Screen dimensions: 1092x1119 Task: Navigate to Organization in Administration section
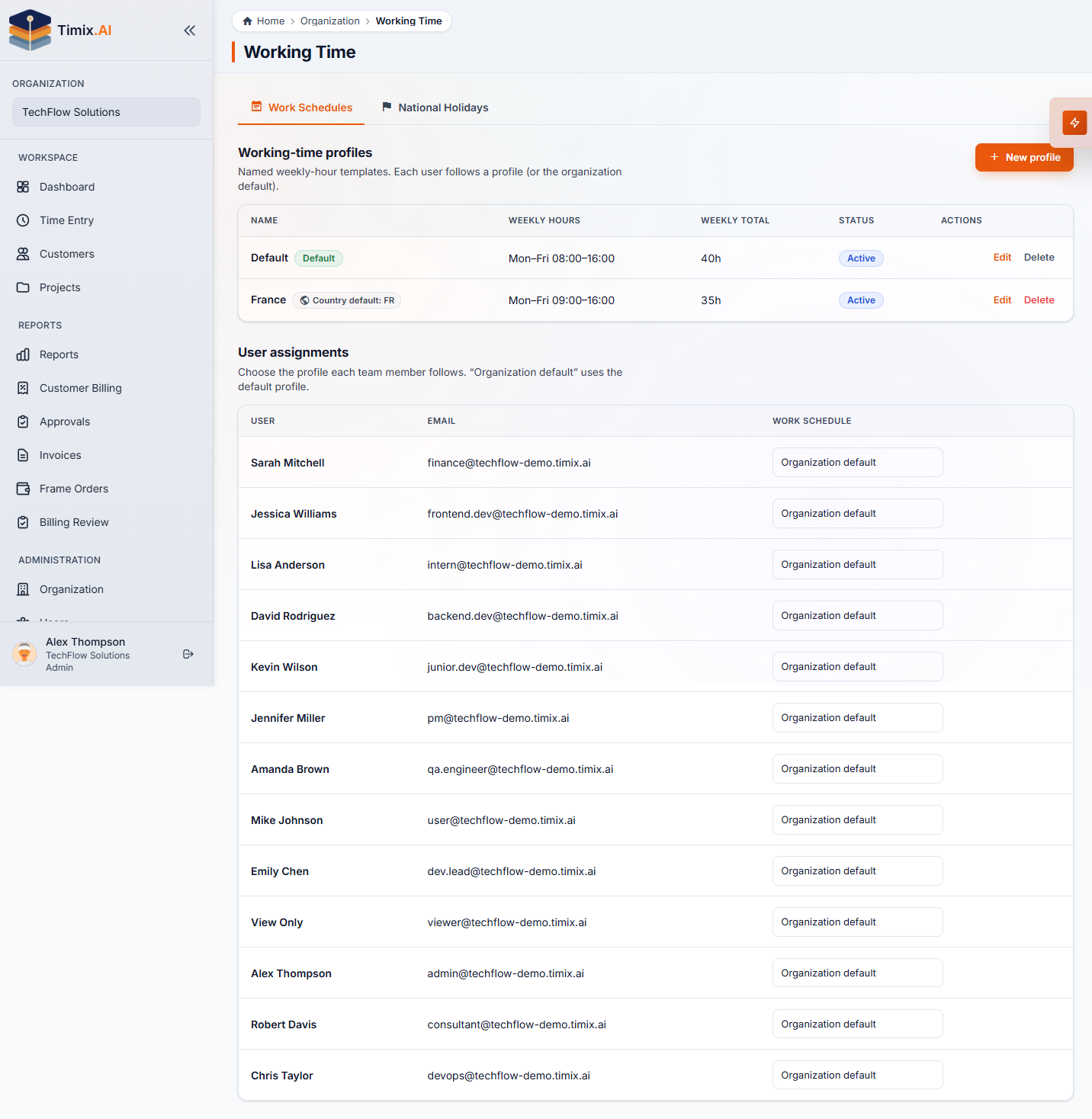(106, 589)
